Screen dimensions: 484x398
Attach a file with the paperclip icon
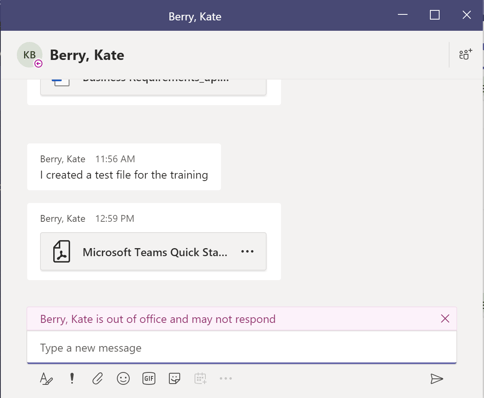97,379
